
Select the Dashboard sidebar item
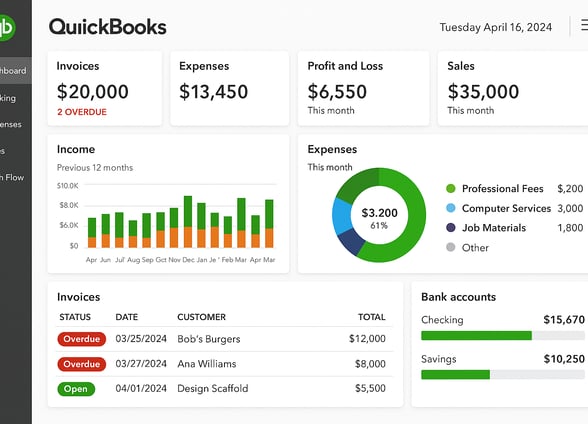click(16, 70)
